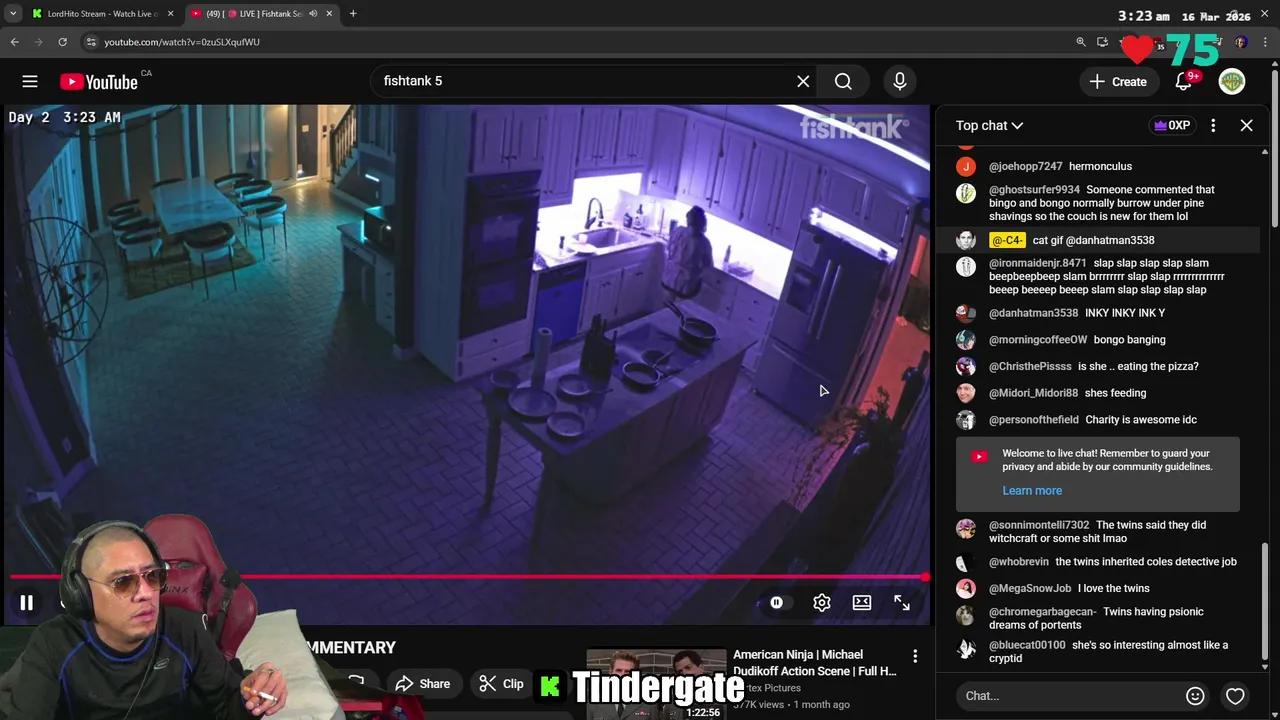This screenshot has width=1280, height=720.
Task: Enter fullscreen mode on the player
Action: click(x=901, y=602)
